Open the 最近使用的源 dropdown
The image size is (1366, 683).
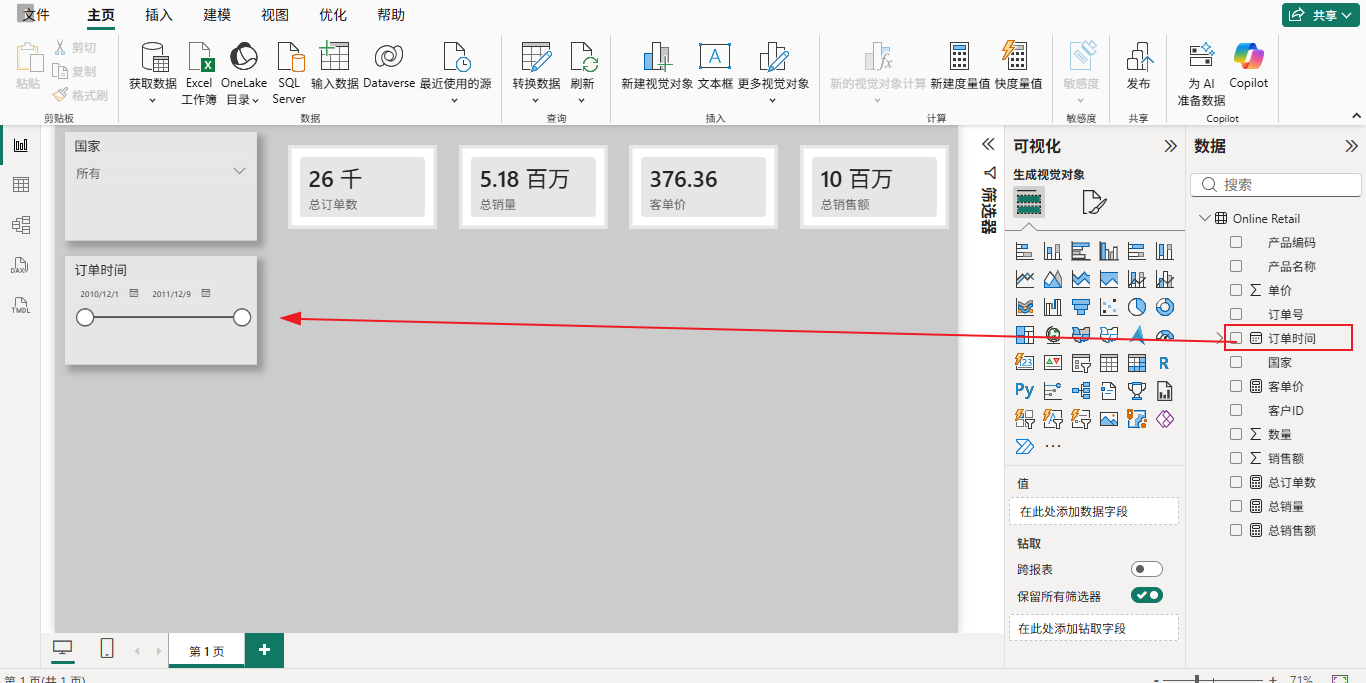pos(455,100)
